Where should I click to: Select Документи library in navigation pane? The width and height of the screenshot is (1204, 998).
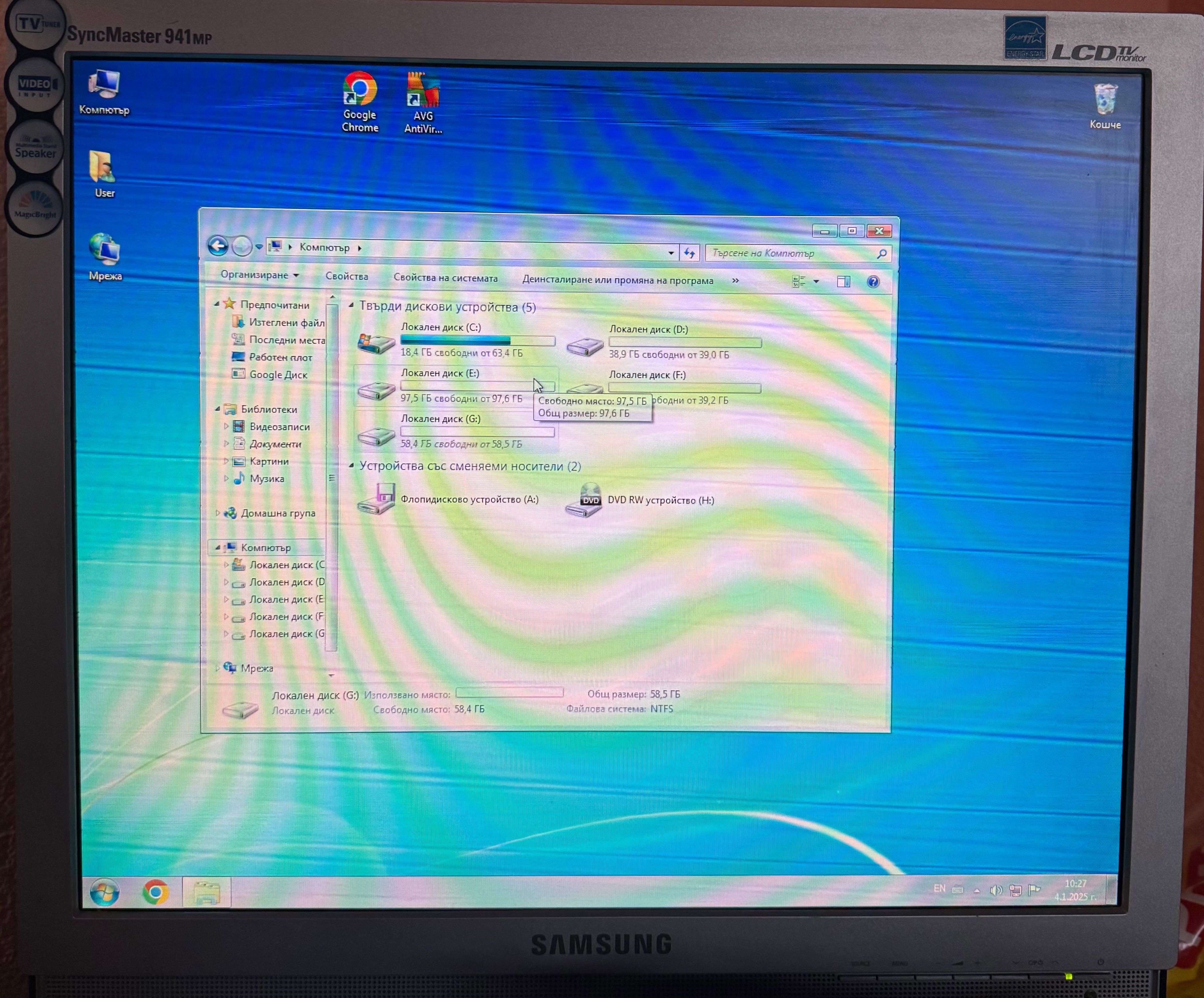267,443
